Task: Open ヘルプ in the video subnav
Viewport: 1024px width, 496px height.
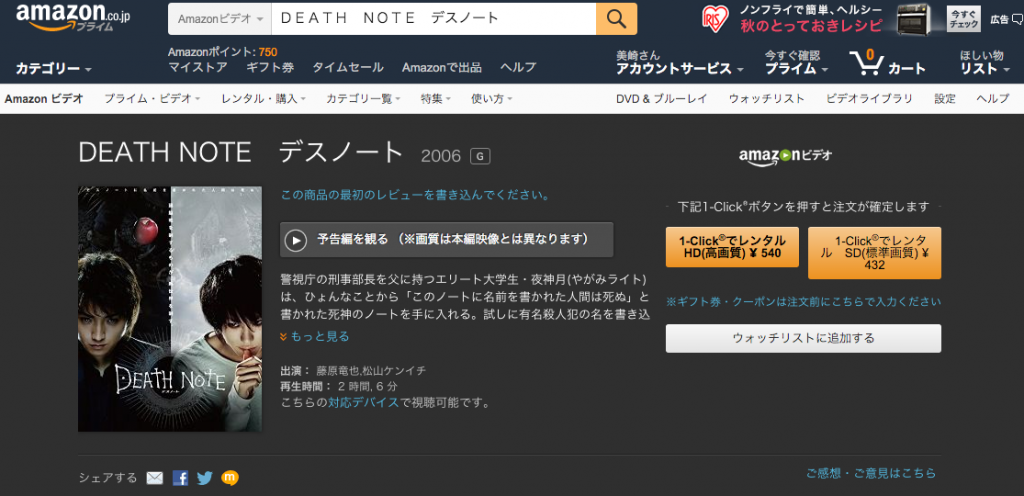Action: 993,99
